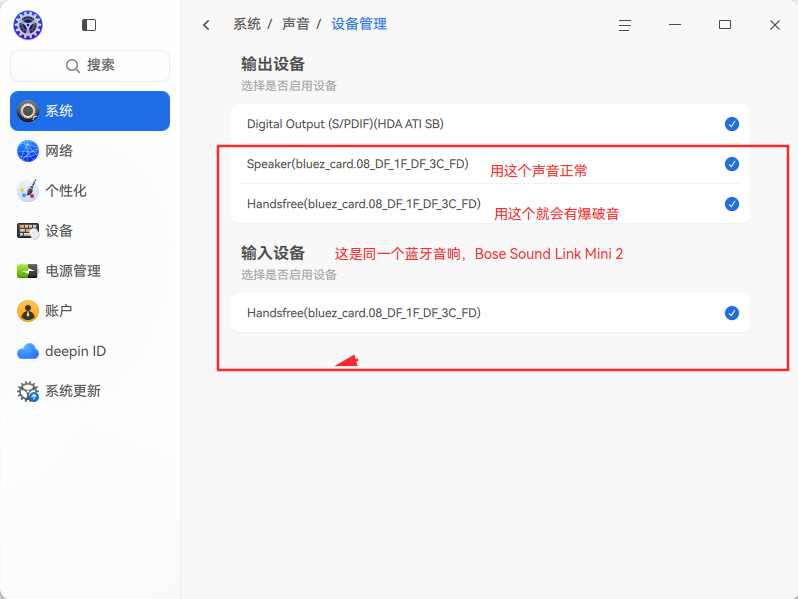Click the deepin ID cloud icon
The width and height of the screenshot is (798, 599).
tap(28, 351)
